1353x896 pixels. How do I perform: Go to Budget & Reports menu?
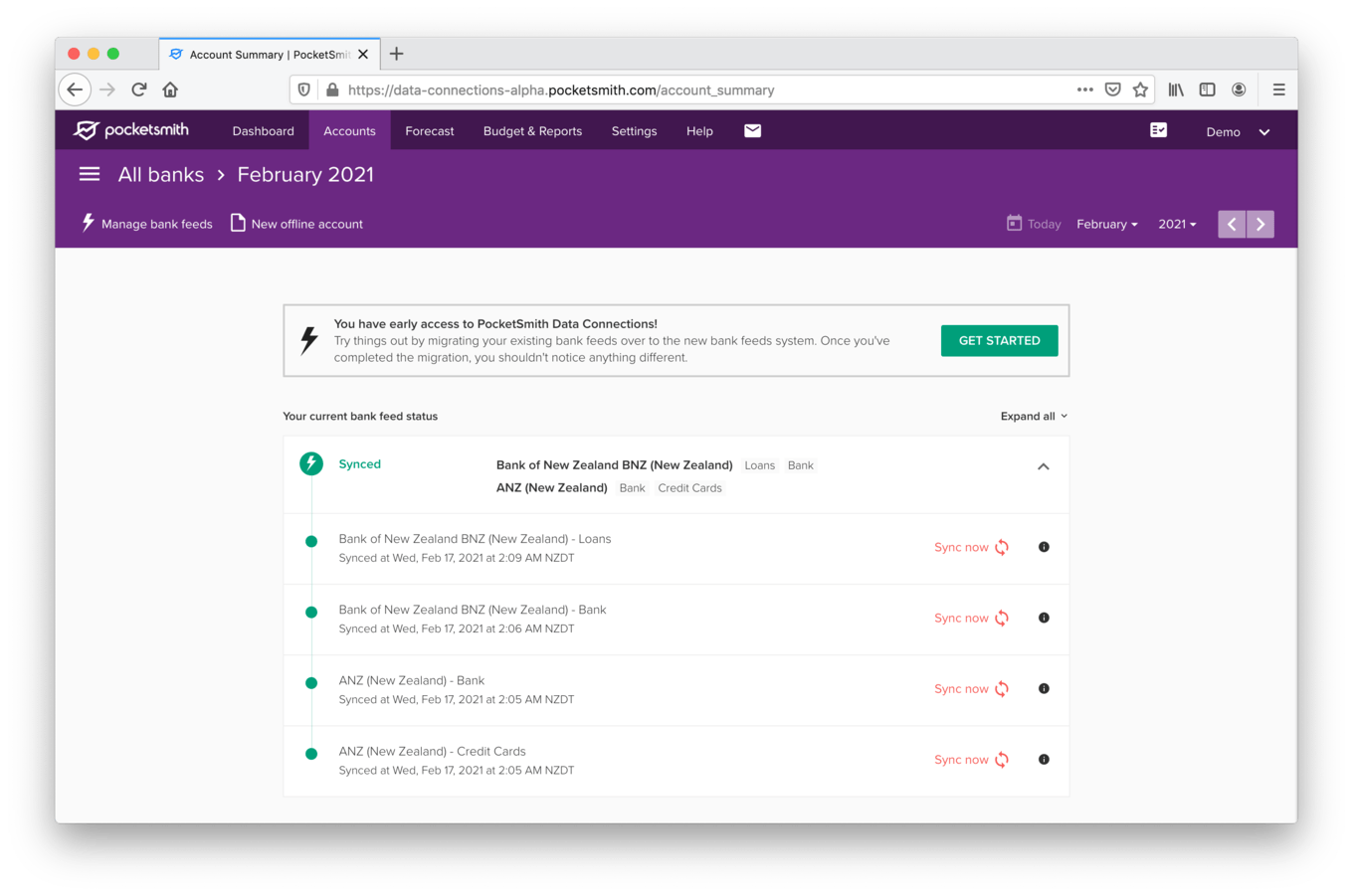[532, 131]
